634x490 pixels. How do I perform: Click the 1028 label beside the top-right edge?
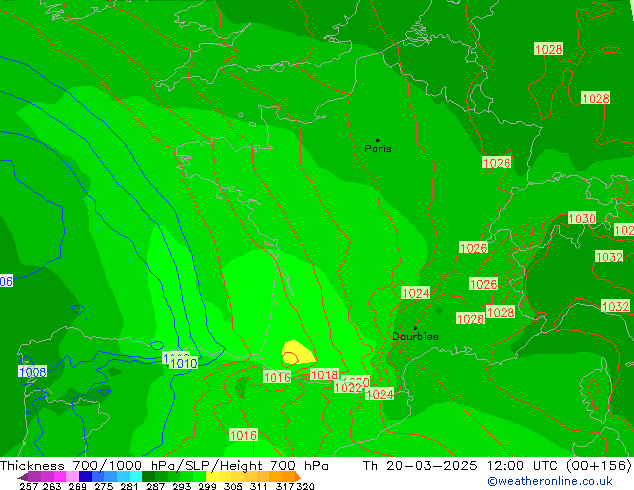595,98
